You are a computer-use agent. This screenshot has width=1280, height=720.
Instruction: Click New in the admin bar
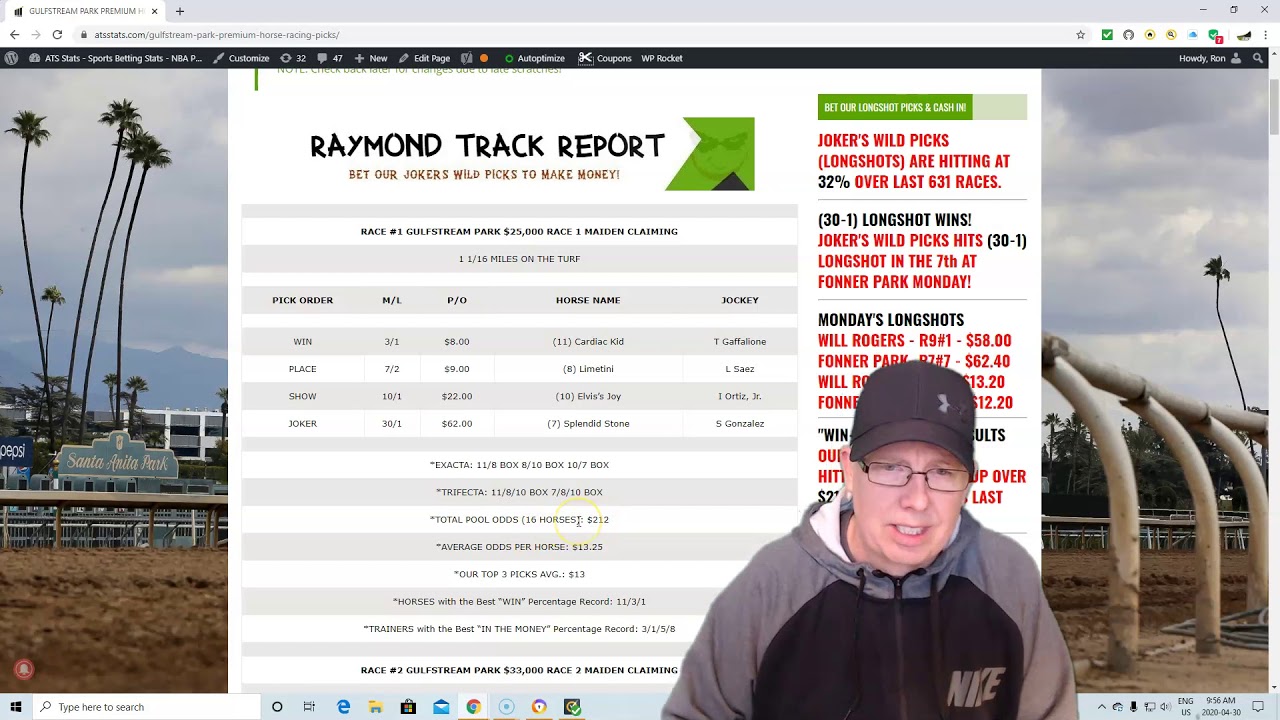tap(371, 58)
